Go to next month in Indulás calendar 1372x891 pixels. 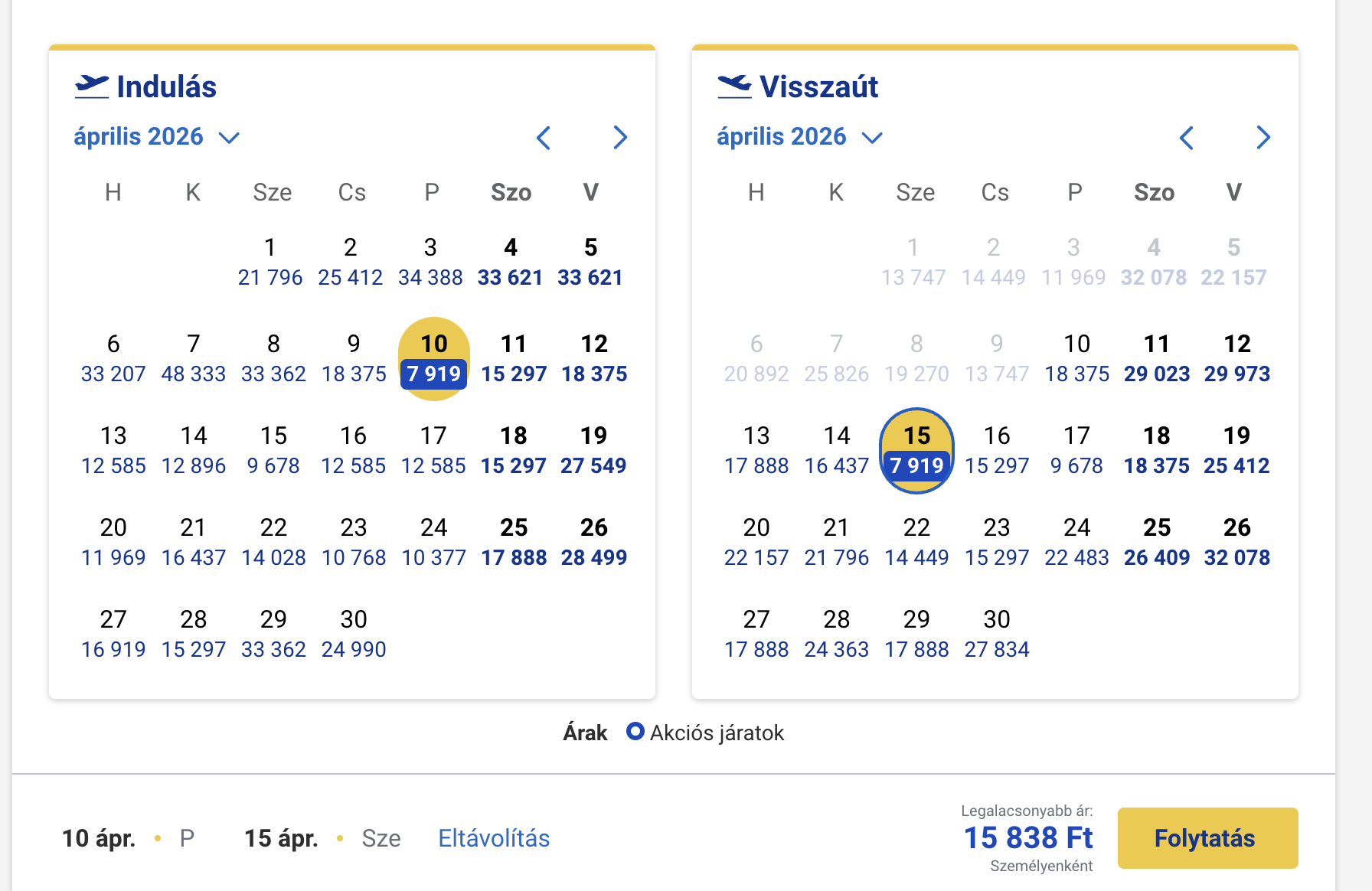(x=620, y=138)
